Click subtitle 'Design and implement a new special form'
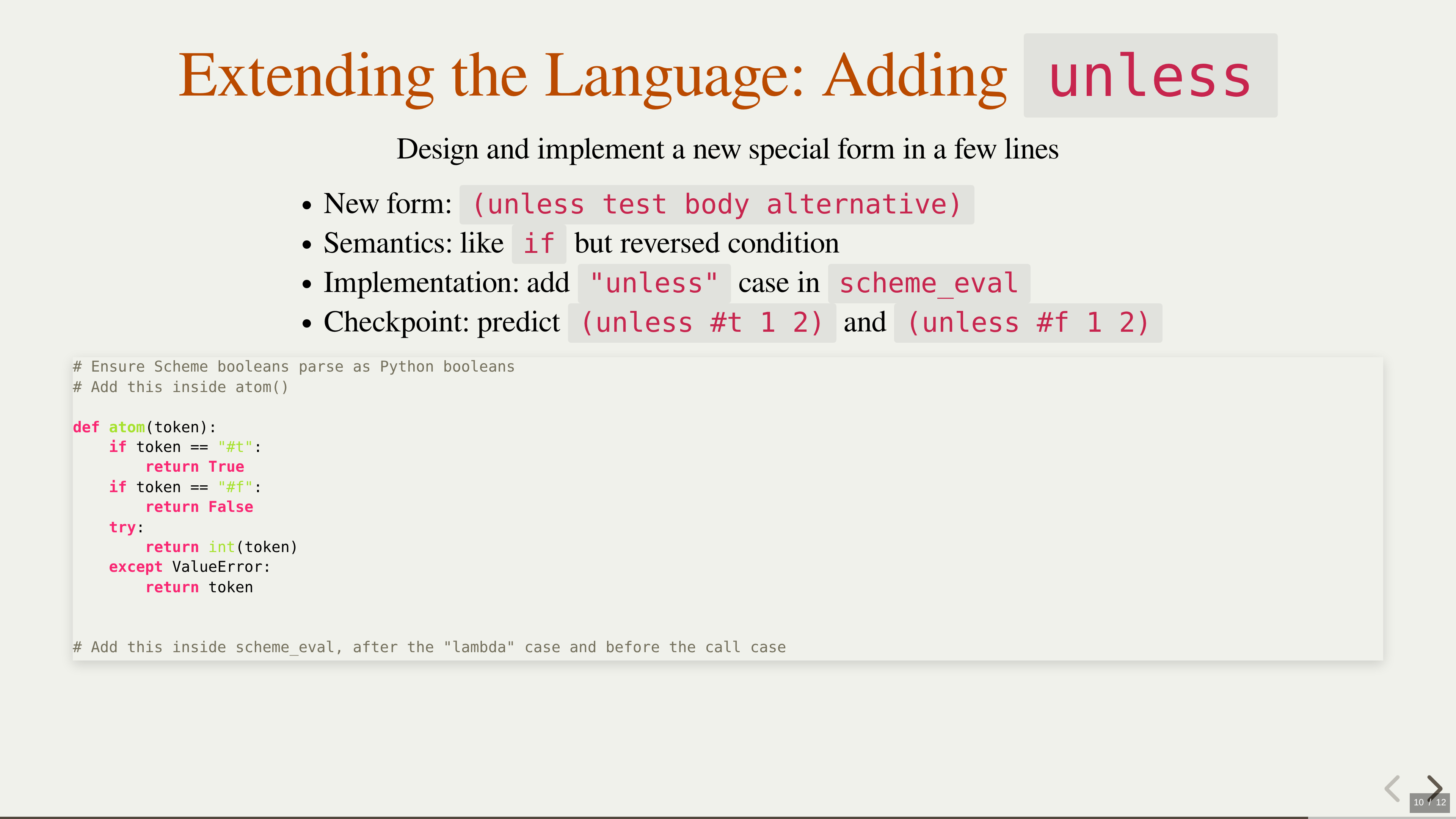The width and height of the screenshot is (1456, 819). pos(728,149)
